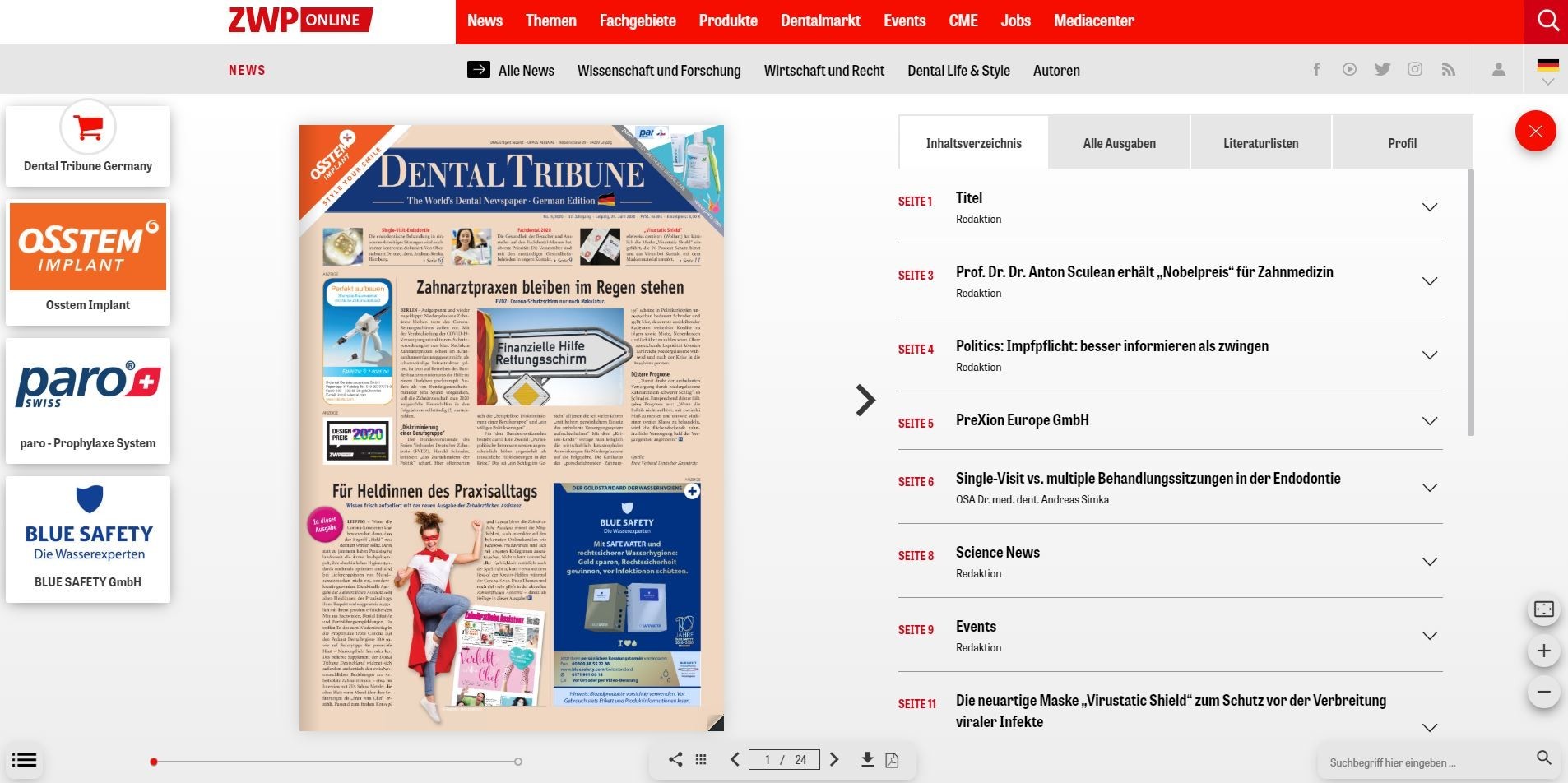The image size is (1568, 783).
Task: Open the RSS feed icon
Action: coord(1448,69)
